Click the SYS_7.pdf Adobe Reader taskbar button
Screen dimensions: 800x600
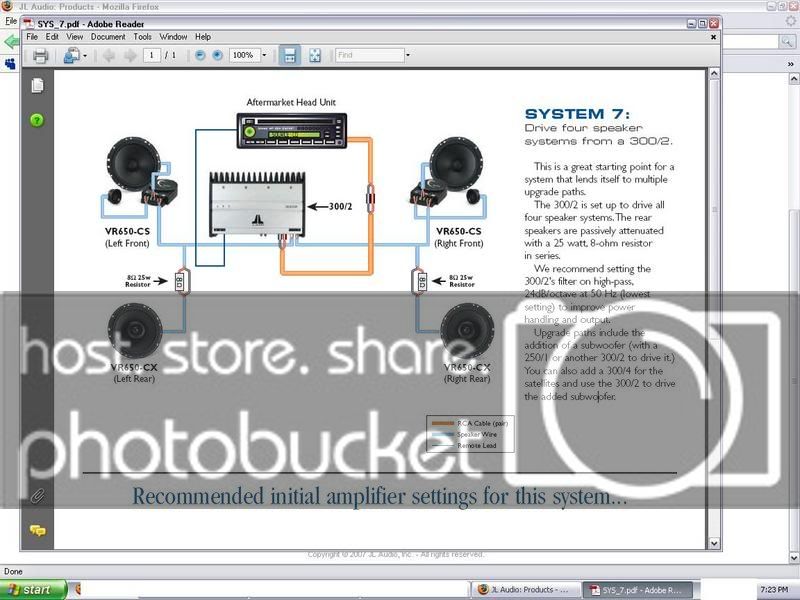pos(637,590)
